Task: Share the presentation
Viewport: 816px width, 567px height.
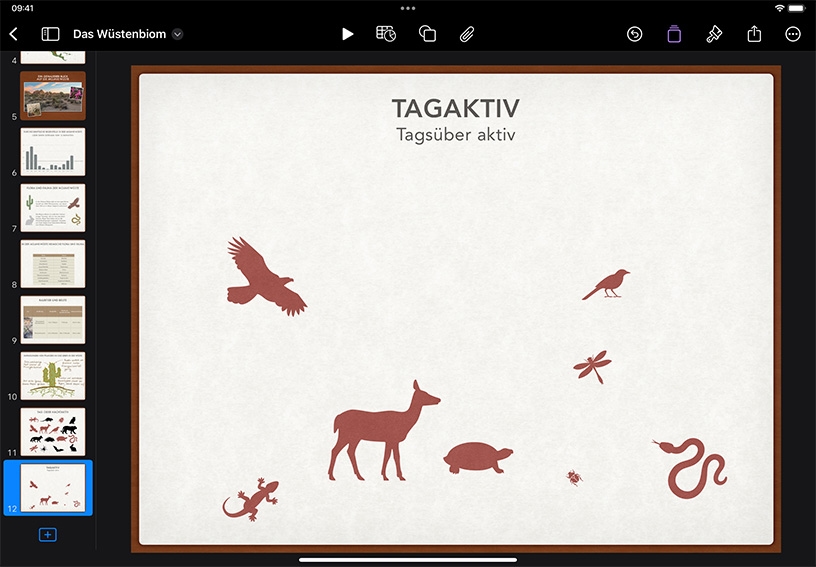Action: coord(754,34)
